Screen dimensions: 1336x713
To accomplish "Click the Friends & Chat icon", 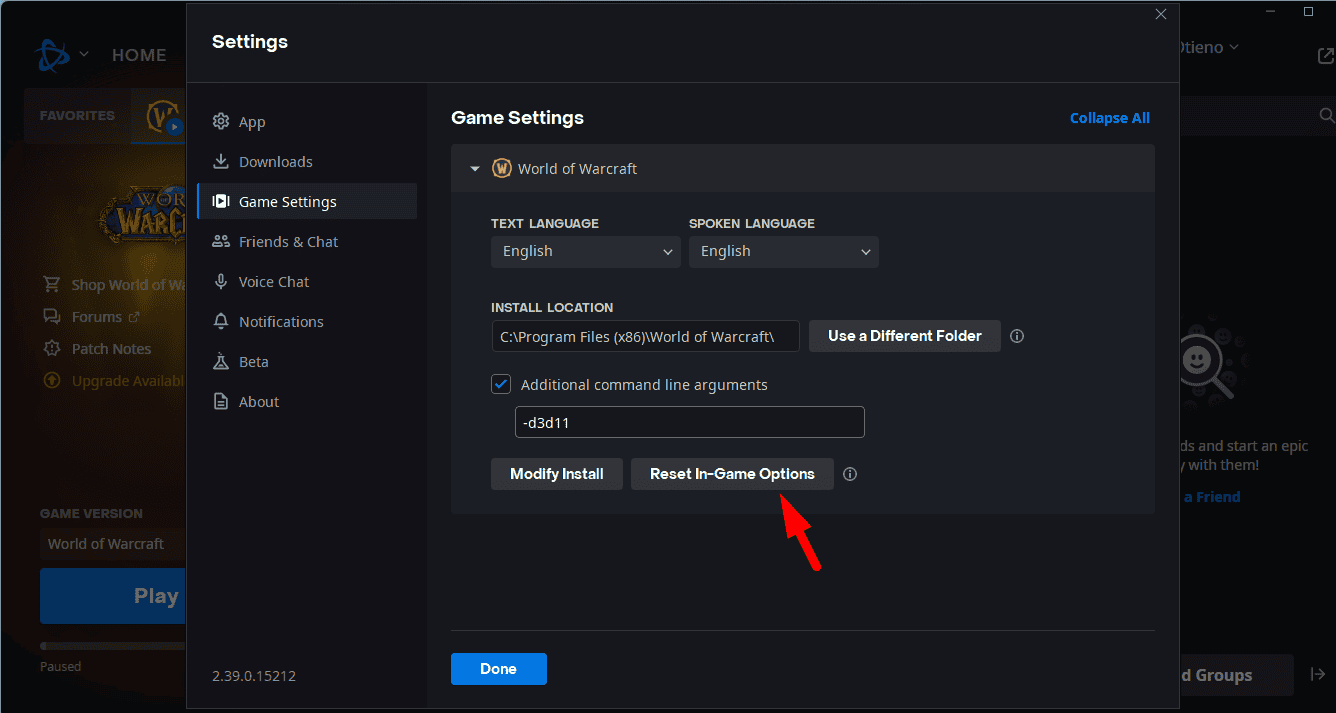I will click(221, 241).
